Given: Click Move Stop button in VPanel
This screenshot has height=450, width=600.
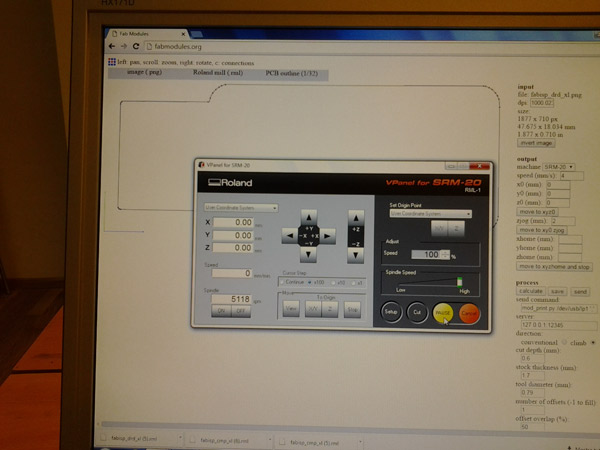Looking at the screenshot, I should [352, 310].
